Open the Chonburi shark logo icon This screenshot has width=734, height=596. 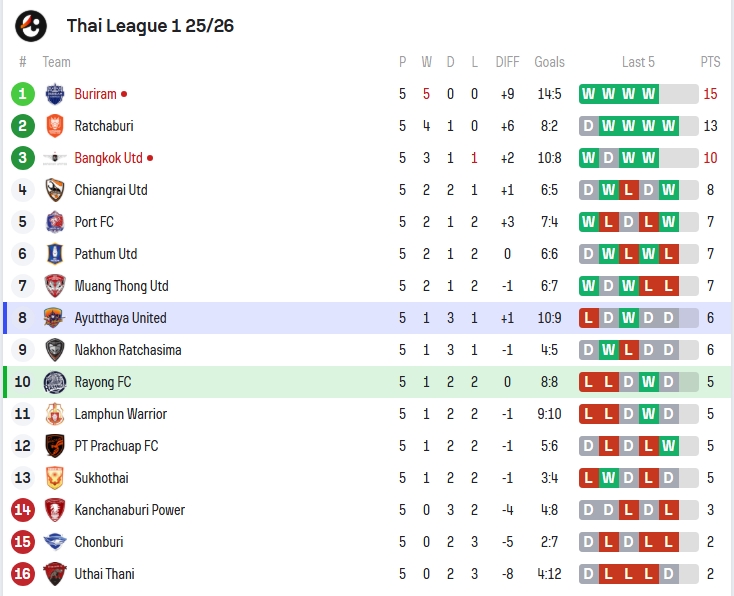55,542
